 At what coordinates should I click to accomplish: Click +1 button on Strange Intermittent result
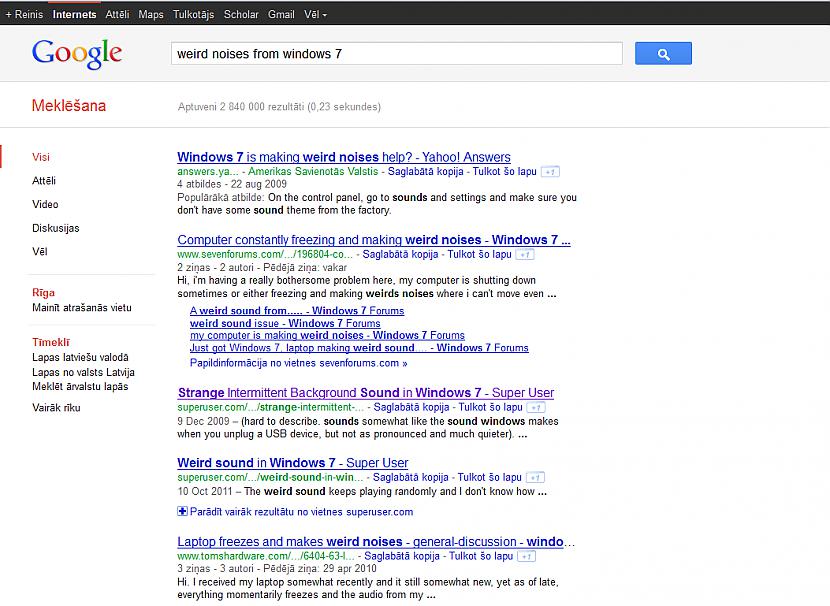point(536,408)
